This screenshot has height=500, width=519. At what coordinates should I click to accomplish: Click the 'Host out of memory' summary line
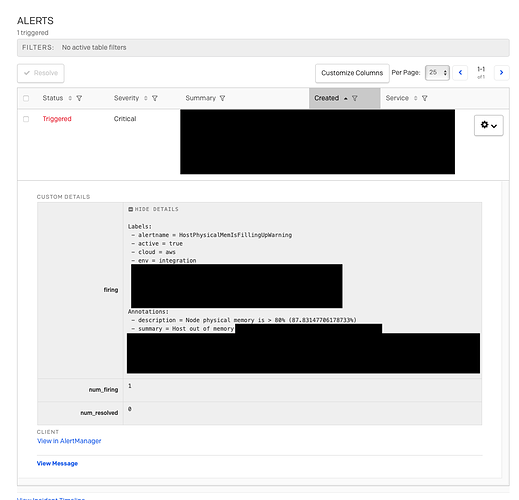183,329
